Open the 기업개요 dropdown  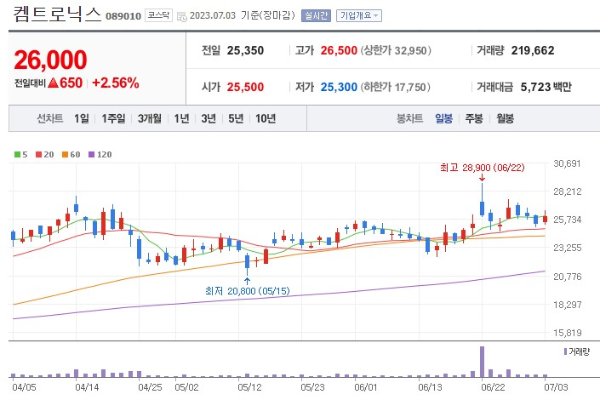pyautogui.click(x=359, y=16)
